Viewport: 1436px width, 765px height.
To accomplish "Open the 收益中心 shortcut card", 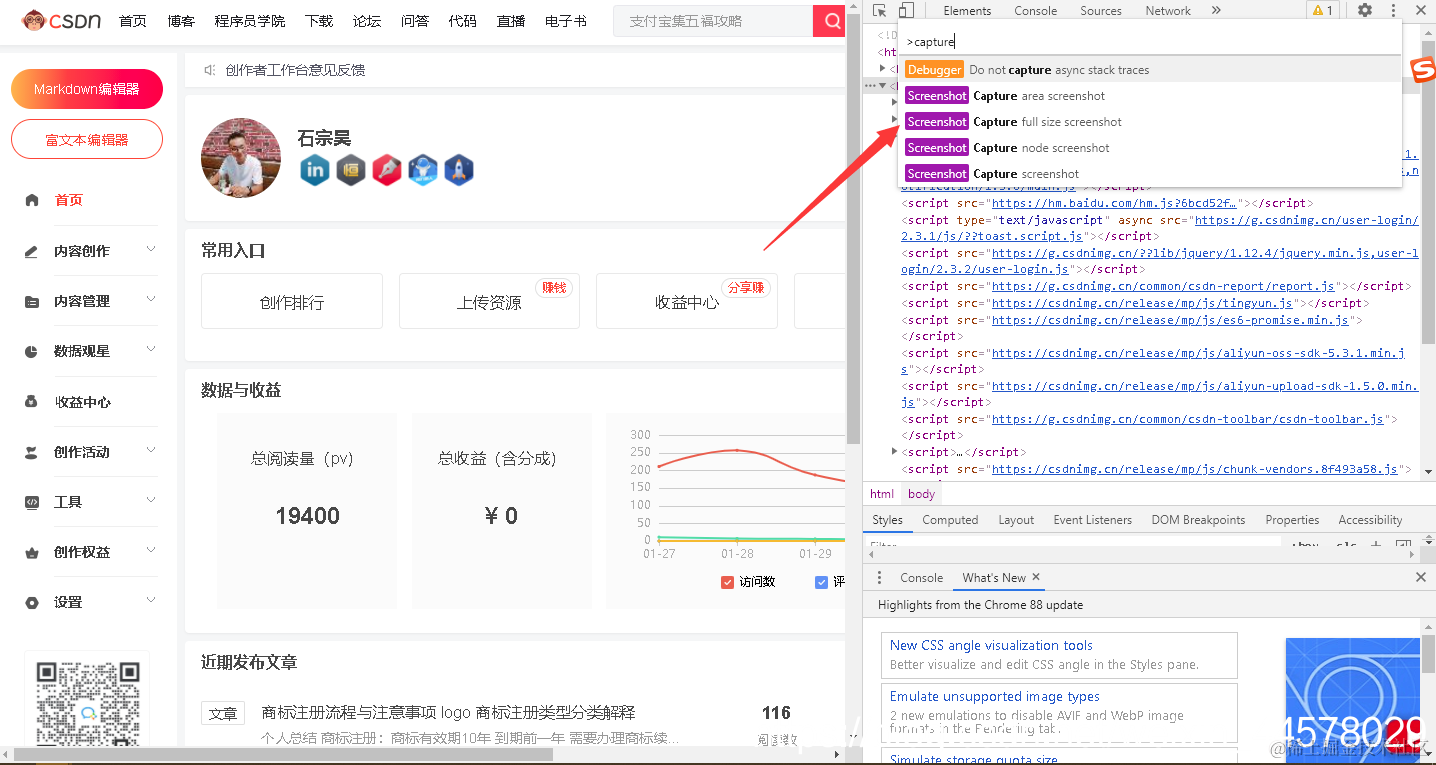I will tap(687, 301).
